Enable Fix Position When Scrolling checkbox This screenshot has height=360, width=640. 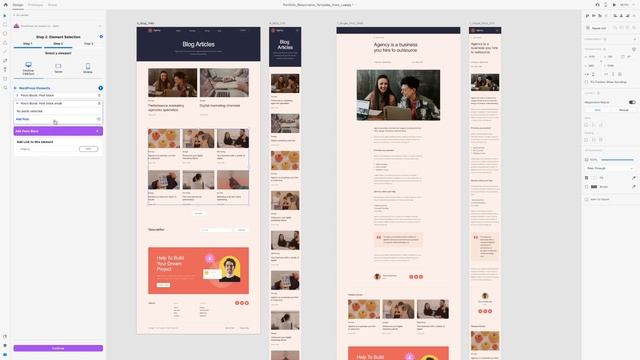click(587, 82)
